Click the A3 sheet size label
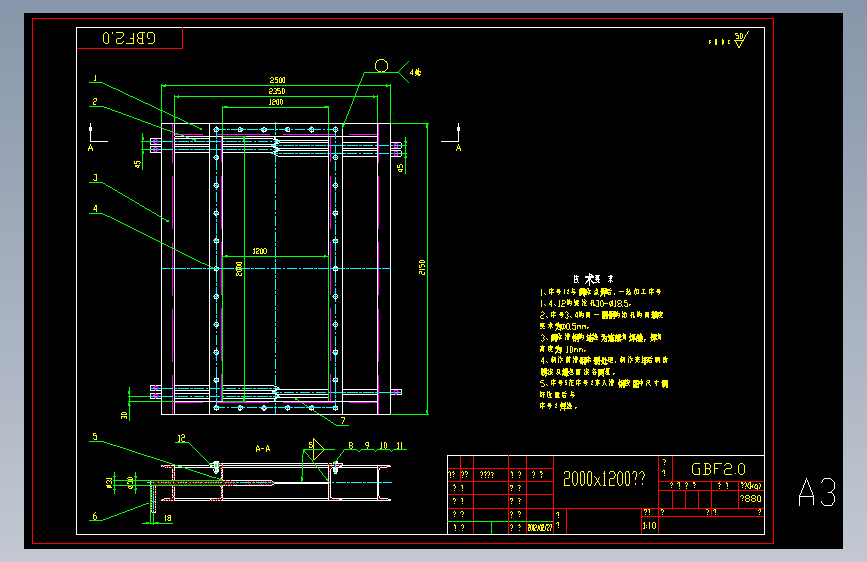Image resolution: width=867 pixels, height=562 pixels. pos(817,492)
